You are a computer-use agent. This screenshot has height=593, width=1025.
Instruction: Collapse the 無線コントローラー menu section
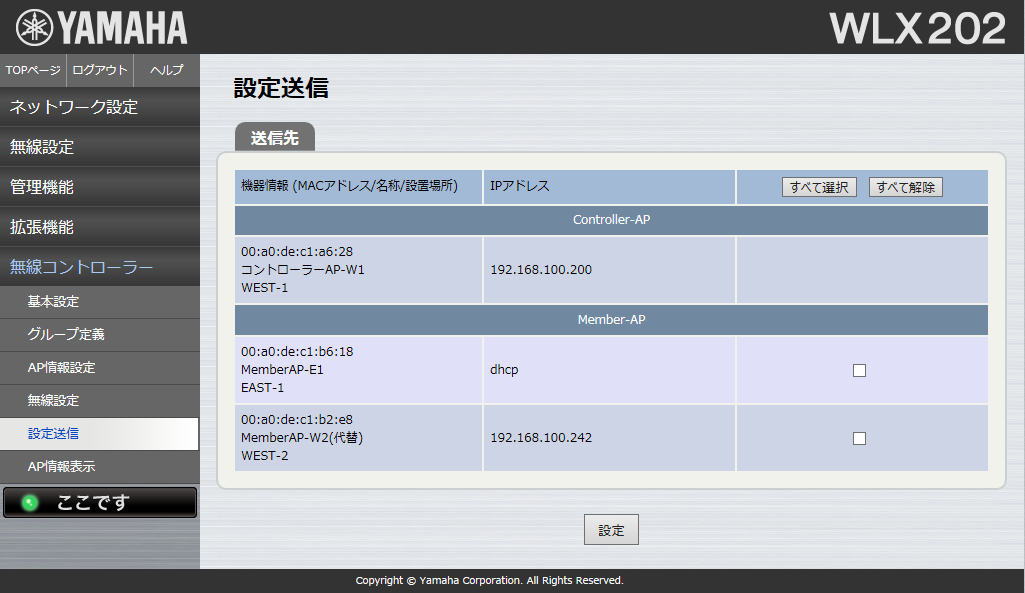[100, 267]
